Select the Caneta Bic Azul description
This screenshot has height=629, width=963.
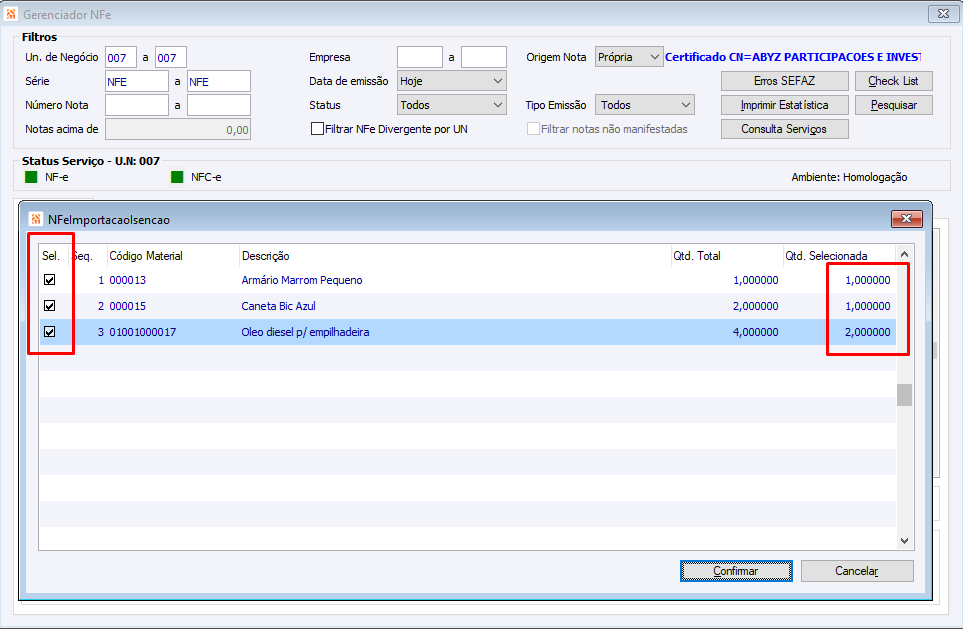point(278,306)
